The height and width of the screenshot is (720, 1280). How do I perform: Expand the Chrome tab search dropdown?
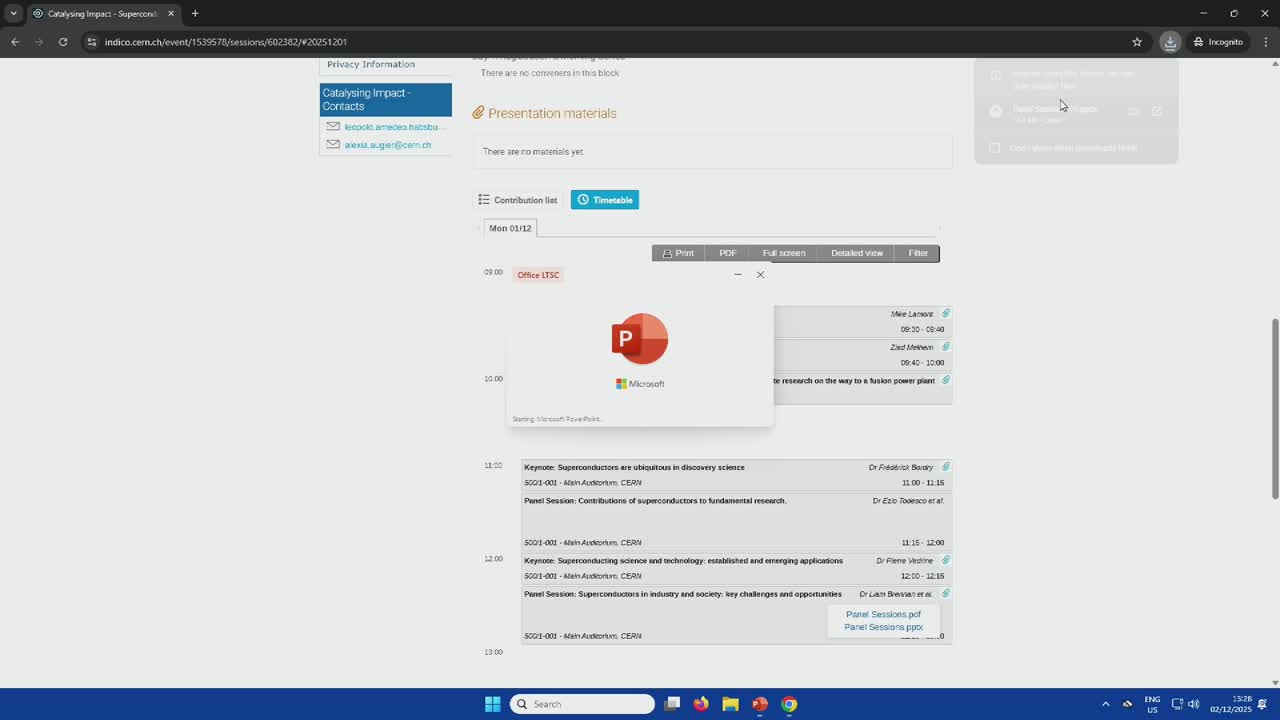coord(13,14)
